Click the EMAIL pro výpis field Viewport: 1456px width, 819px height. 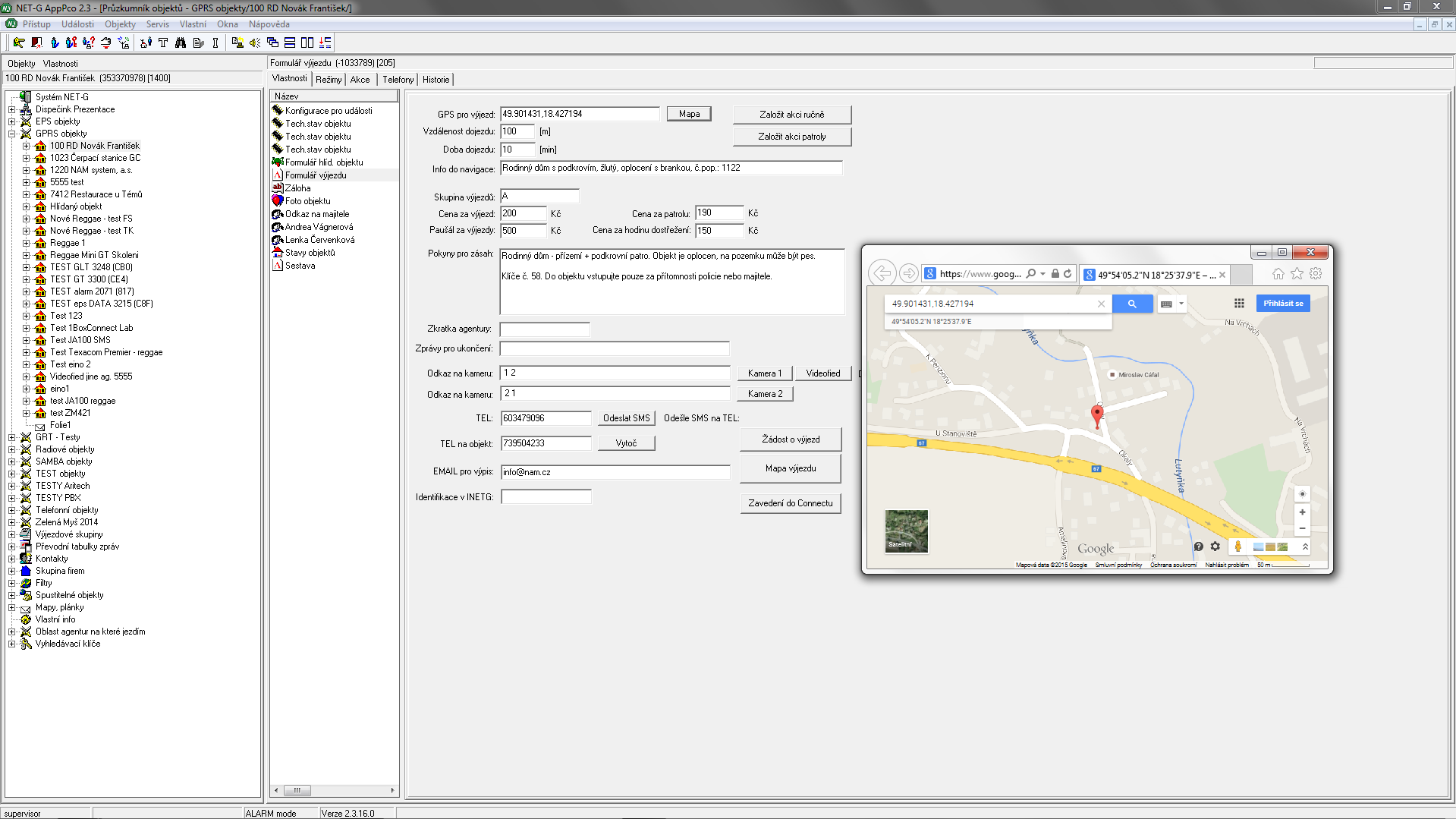point(615,472)
